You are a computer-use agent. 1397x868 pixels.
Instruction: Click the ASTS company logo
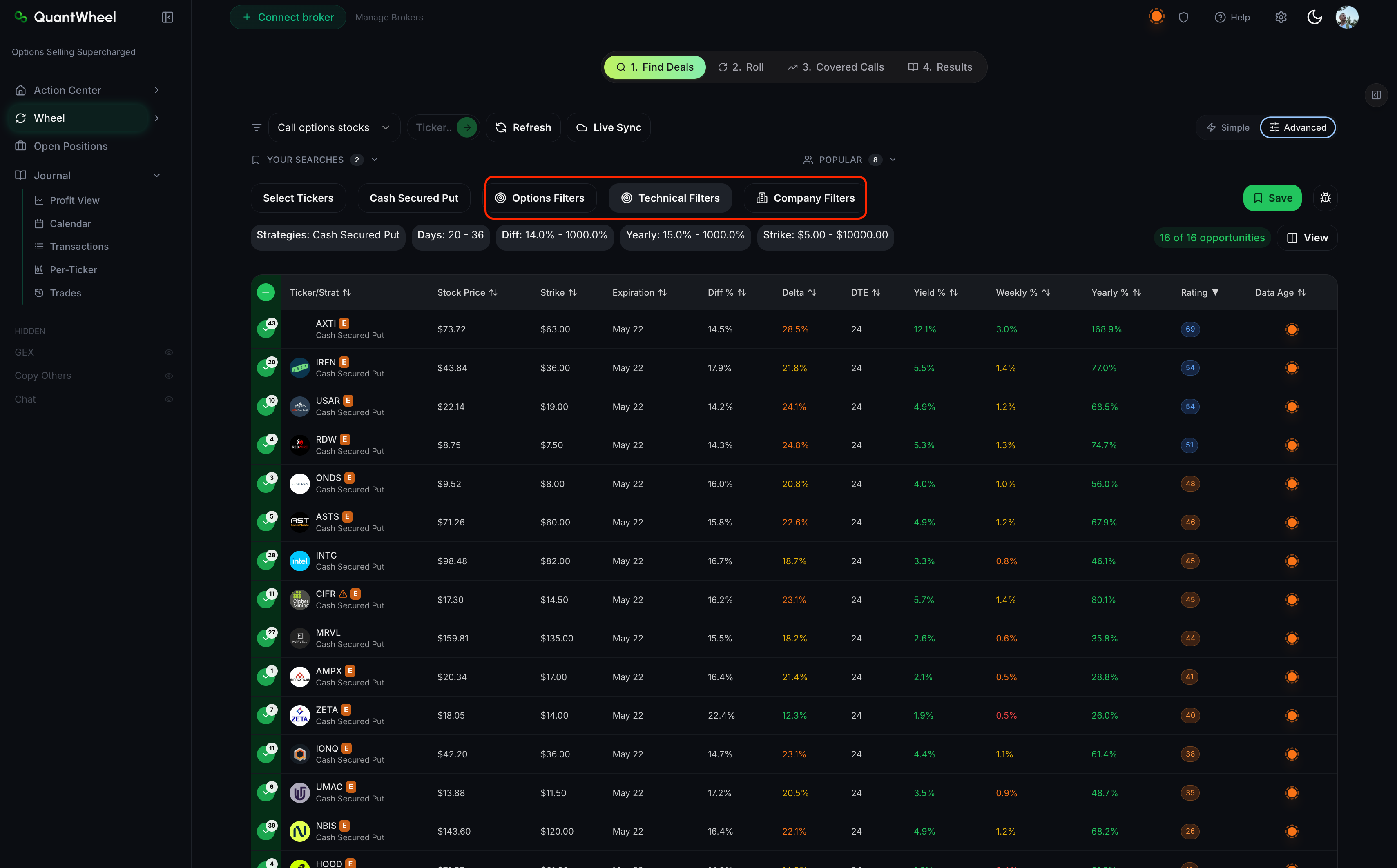tap(300, 523)
